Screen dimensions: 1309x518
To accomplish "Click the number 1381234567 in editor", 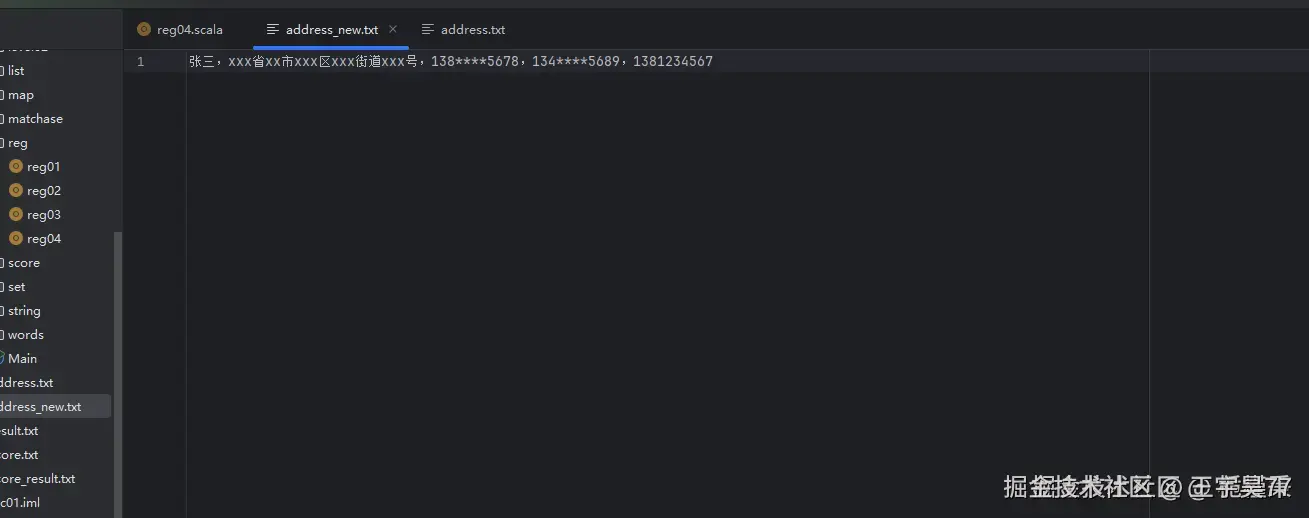I will (673, 62).
